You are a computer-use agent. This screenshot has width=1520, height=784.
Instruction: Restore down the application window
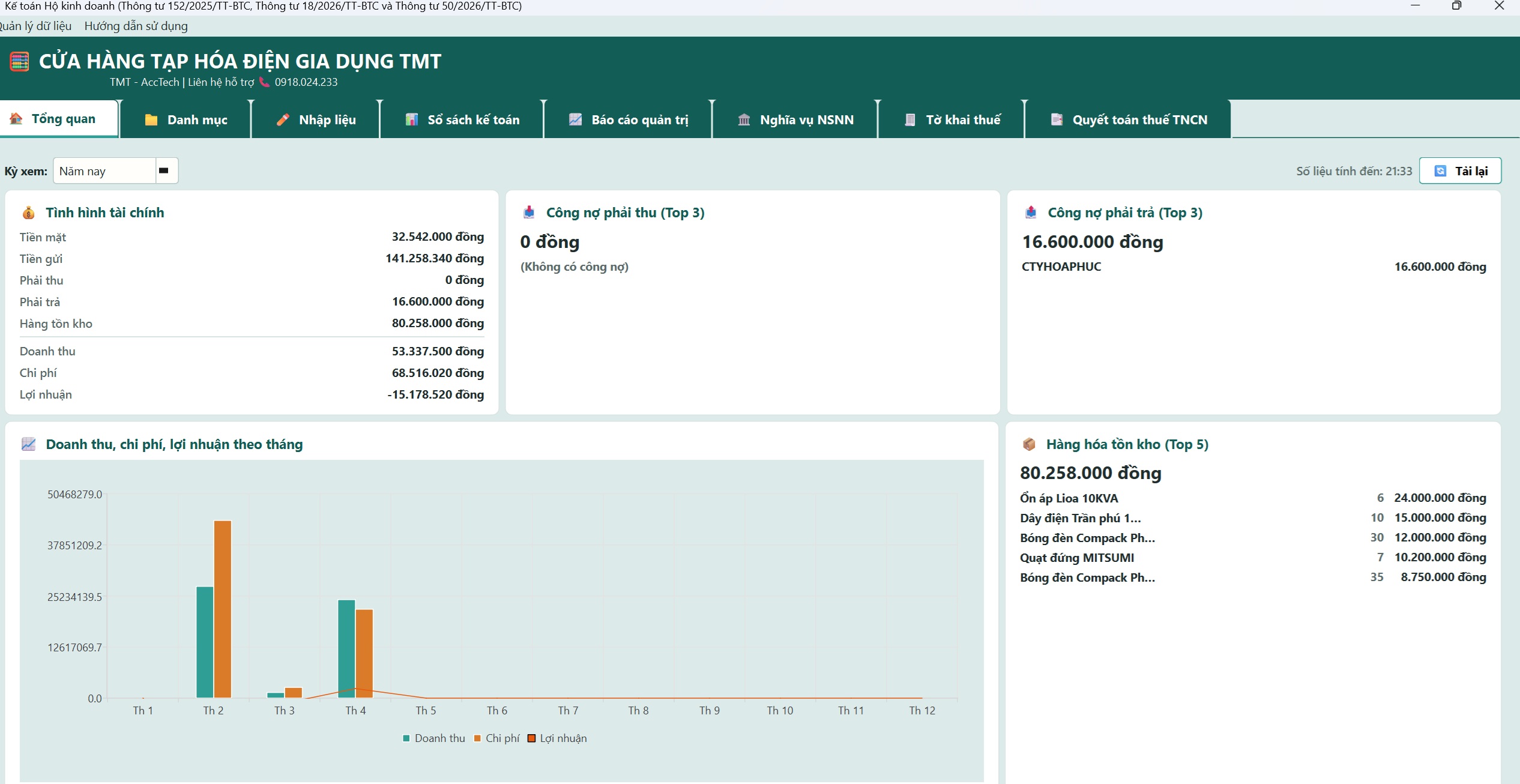(x=1456, y=6)
